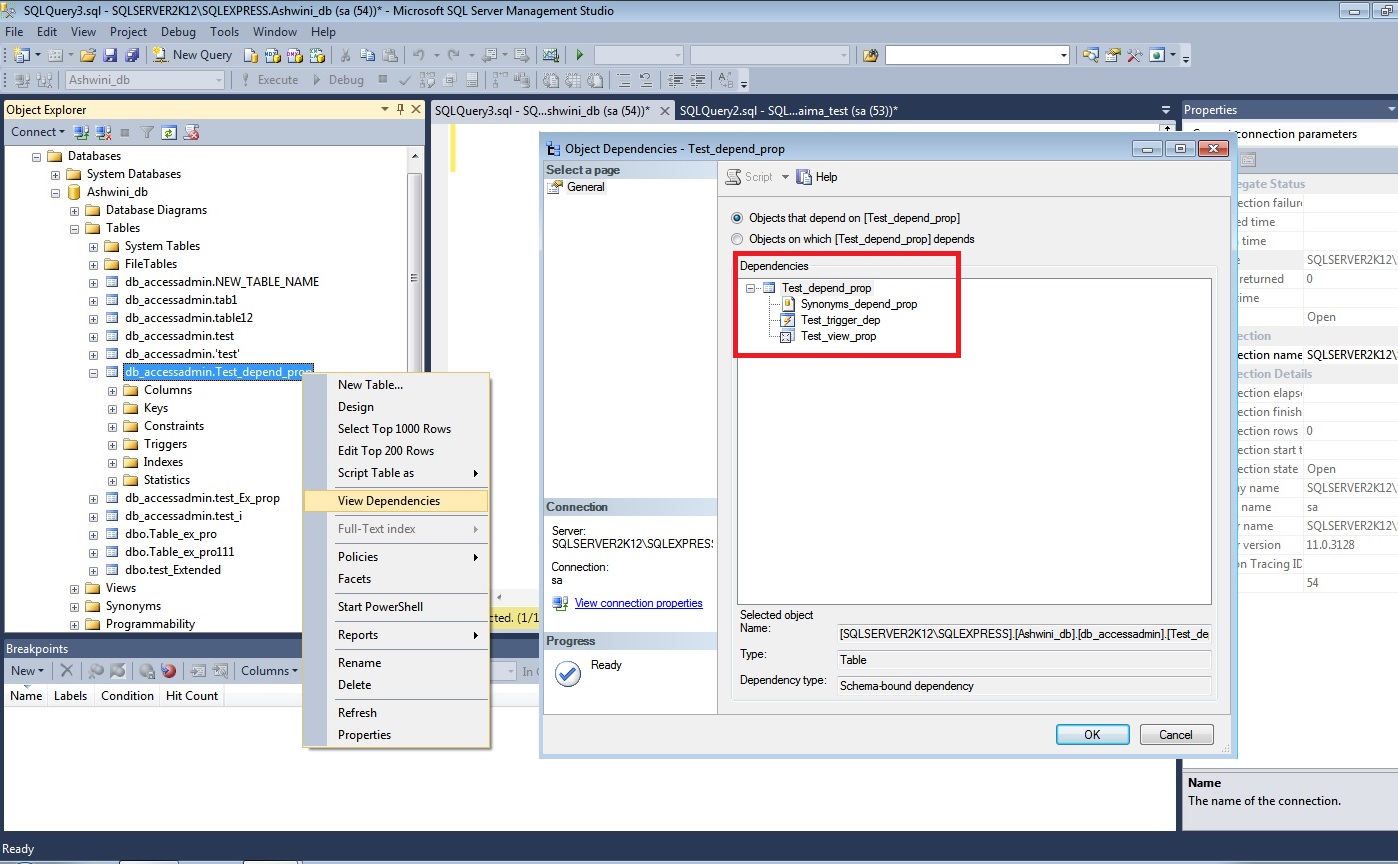Select 'Objects that depend on [Test_depend_prop]' radio button
This screenshot has height=864, width=1398.
(x=738, y=218)
